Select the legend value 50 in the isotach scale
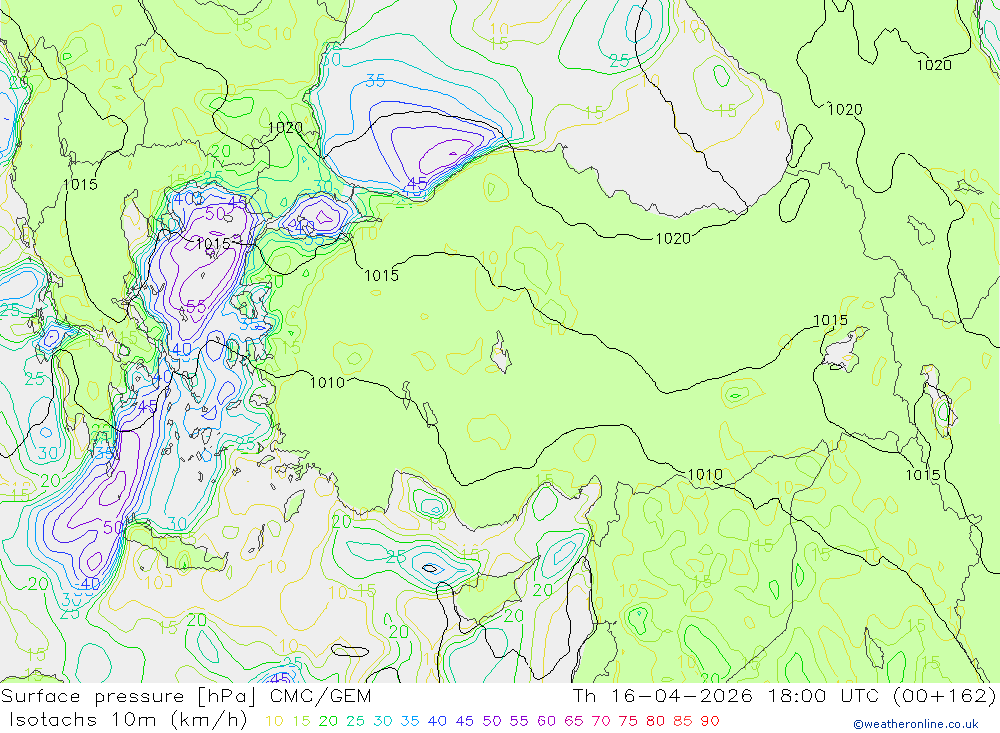The image size is (1000, 733). [x=492, y=722]
